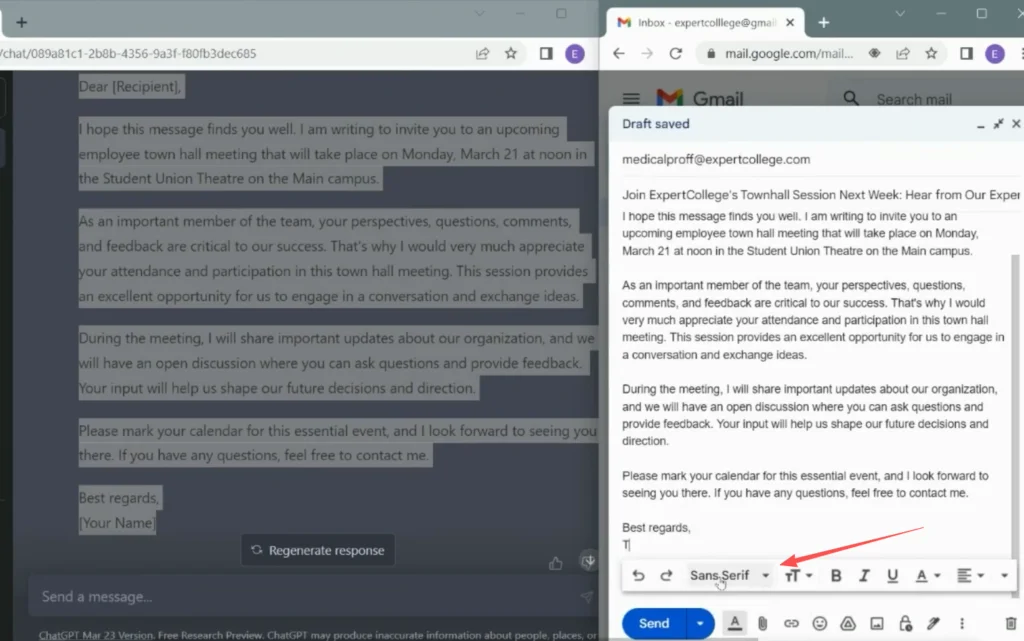Viewport: 1024px width, 641px height.
Task: Click the compose body scrollbar
Action: [1015, 424]
